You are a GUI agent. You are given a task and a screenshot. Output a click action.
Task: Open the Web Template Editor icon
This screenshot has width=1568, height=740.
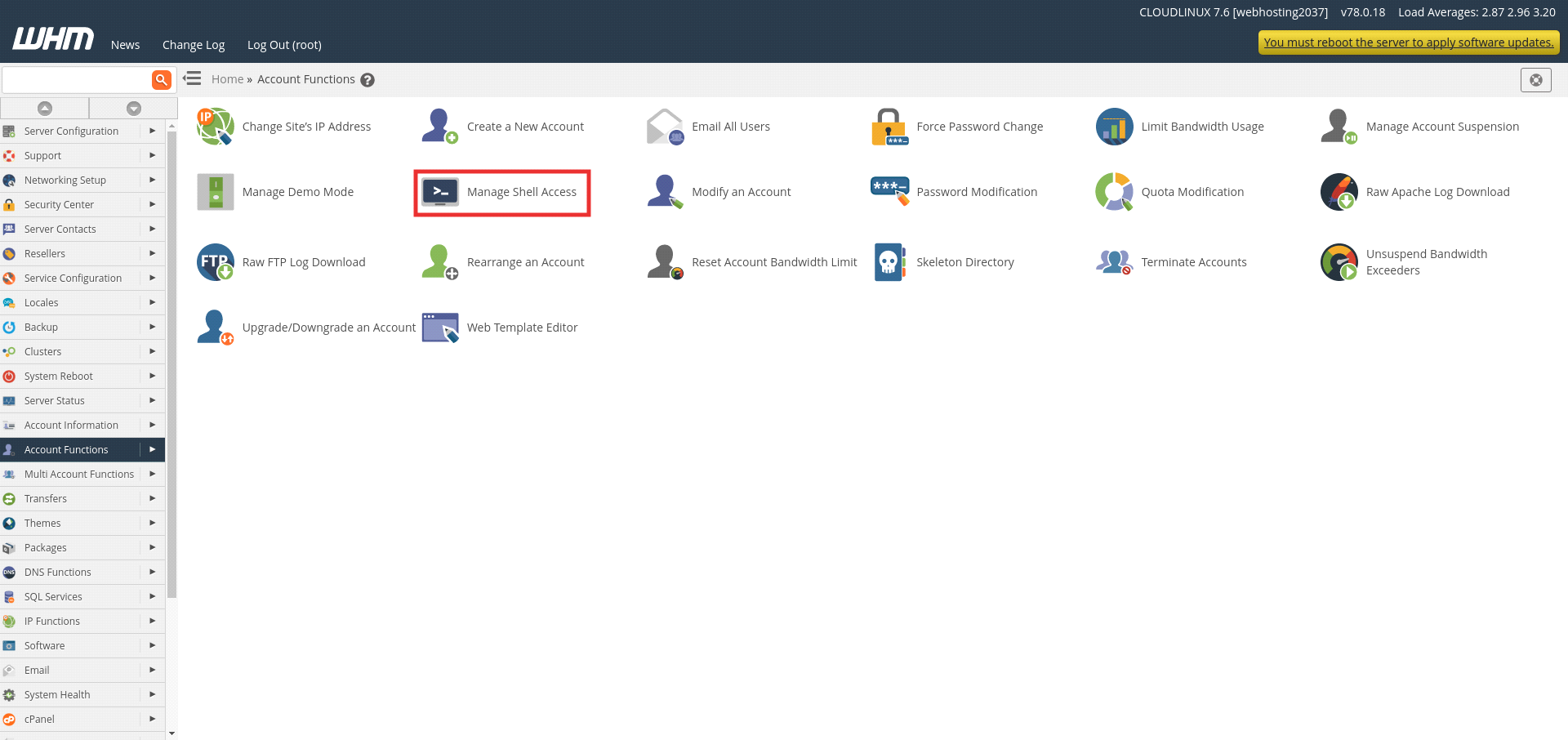click(x=440, y=328)
